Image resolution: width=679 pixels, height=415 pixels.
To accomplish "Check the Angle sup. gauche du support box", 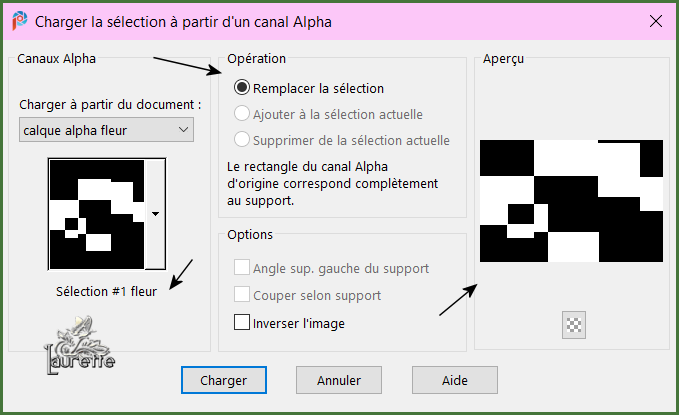I will click(x=241, y=268).
